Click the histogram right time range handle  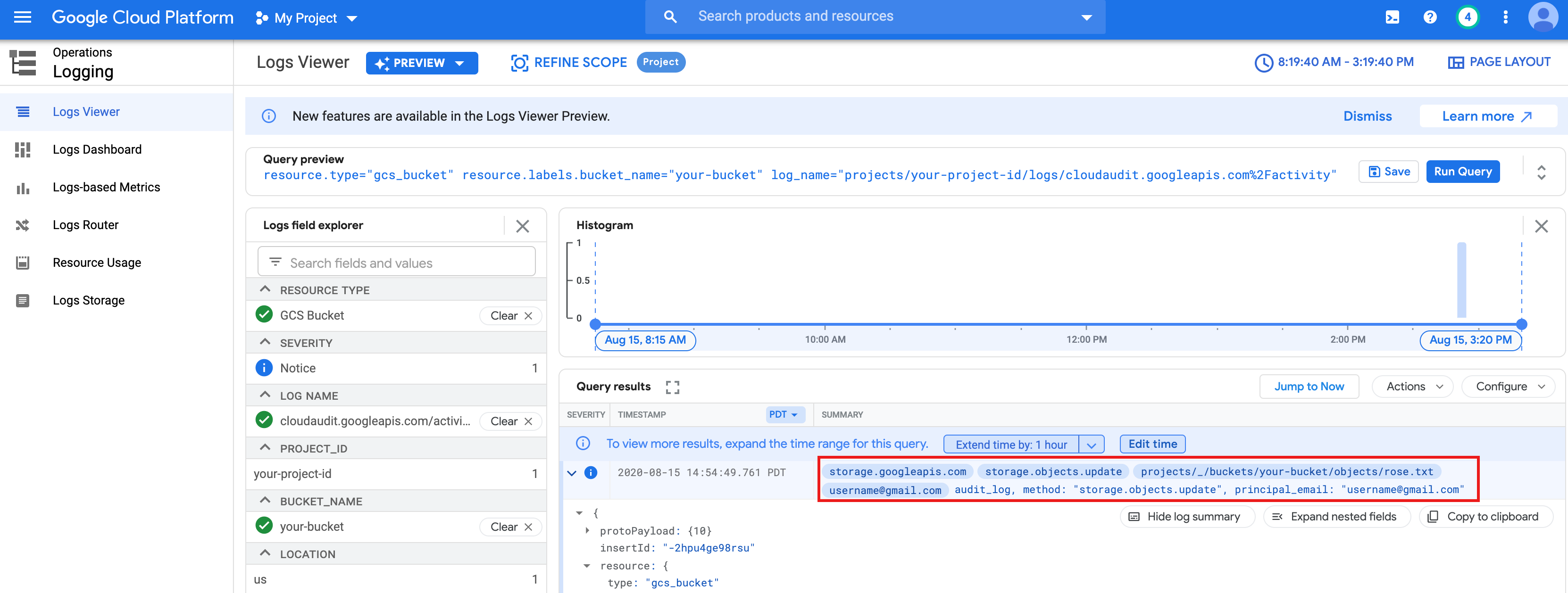1521,324
